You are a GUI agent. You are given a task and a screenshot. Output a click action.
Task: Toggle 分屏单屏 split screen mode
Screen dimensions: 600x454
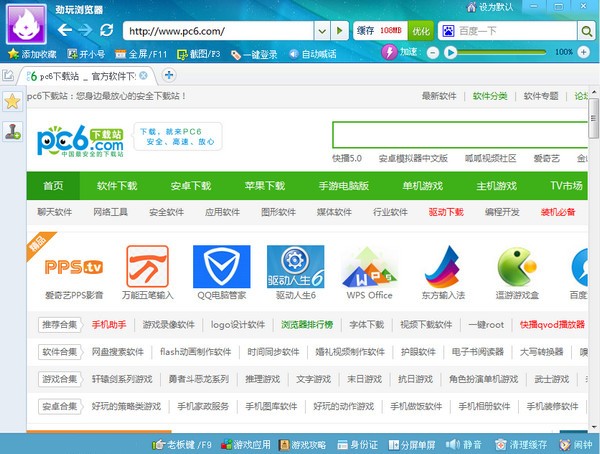pyautogui.click(x=412, y=445)
